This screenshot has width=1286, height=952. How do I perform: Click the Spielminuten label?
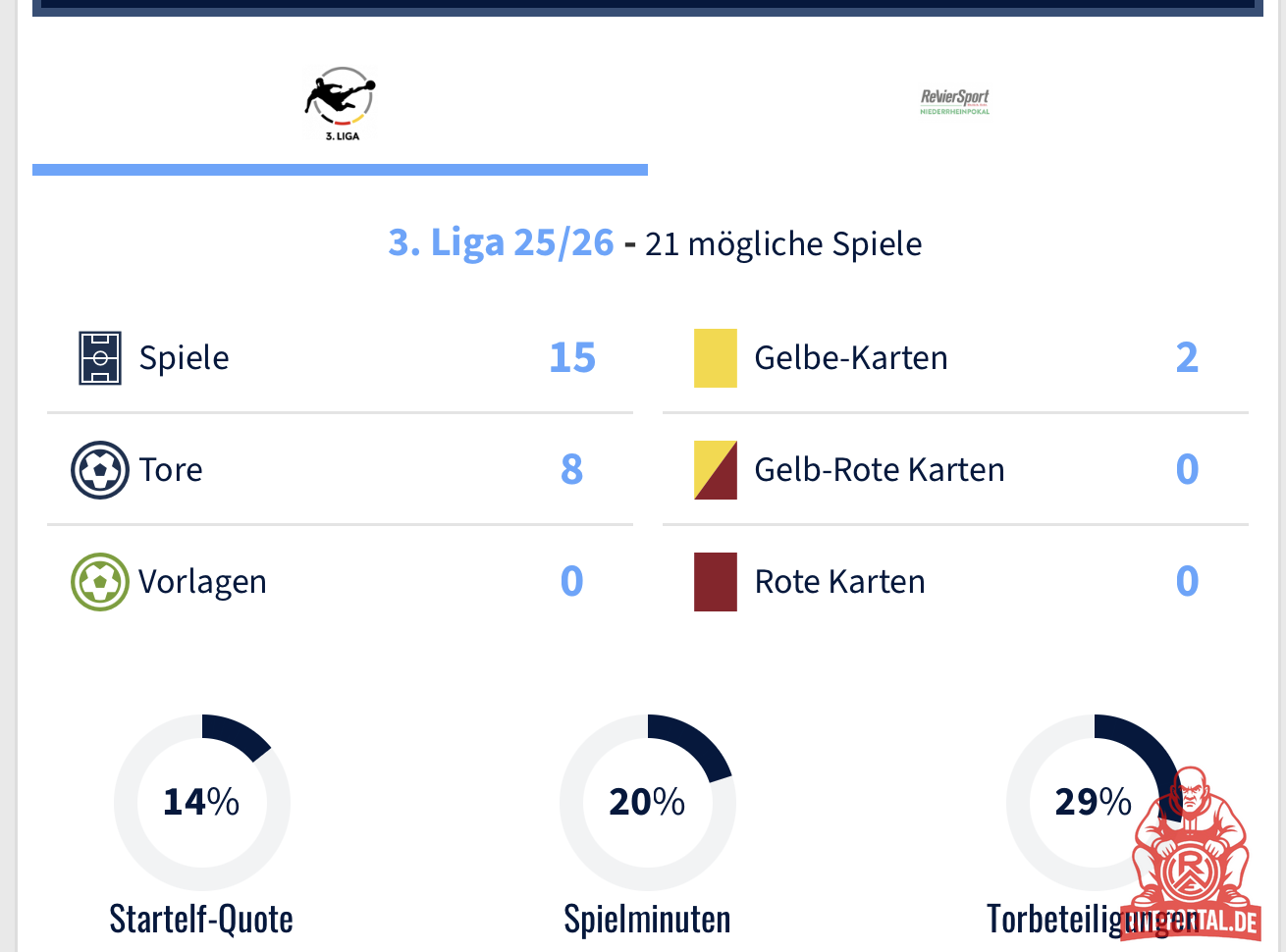coord(647,920)
